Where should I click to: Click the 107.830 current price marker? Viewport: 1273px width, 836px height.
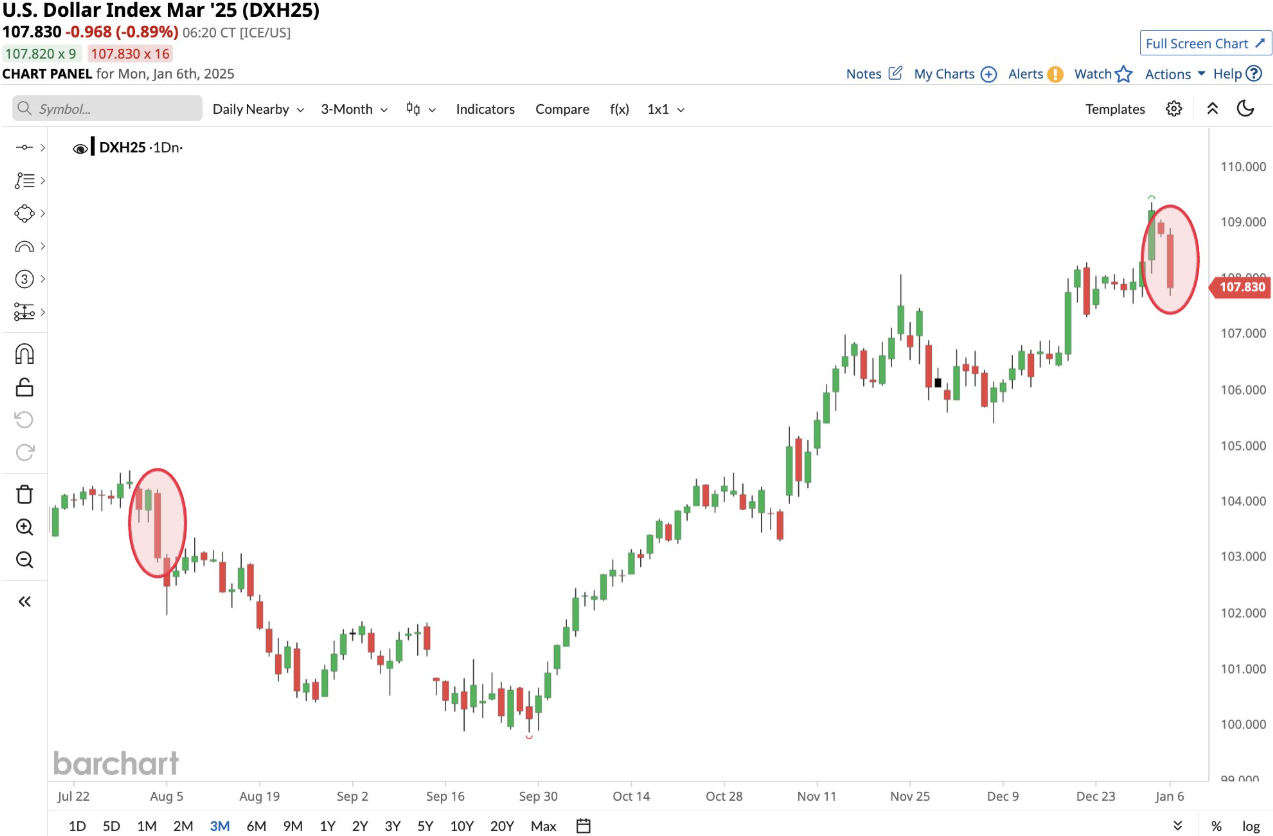pyautogui.click(x=1241, y=288)
